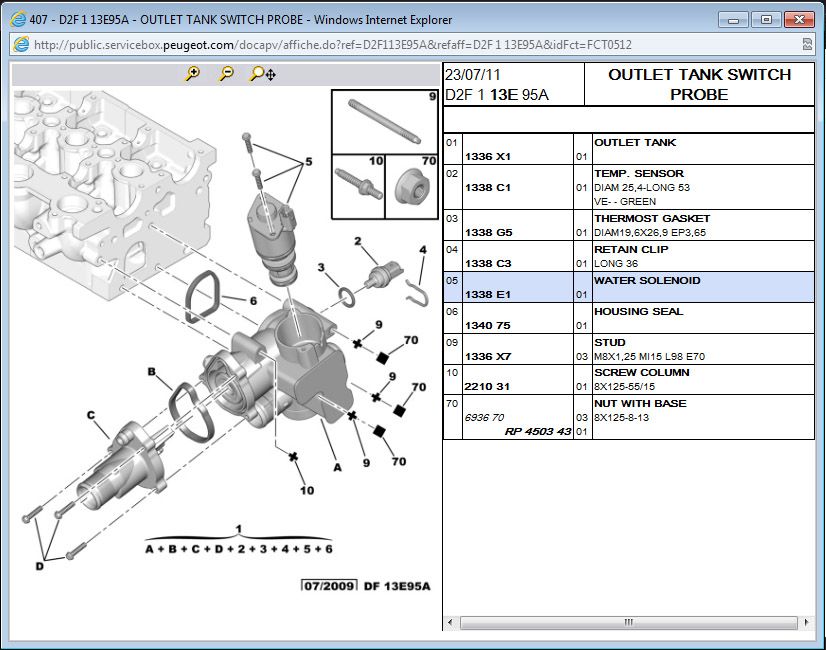Click callout letter D in diagram
Image resolution: width=826 pixels, height=650 pixels.
pos(40,566)
